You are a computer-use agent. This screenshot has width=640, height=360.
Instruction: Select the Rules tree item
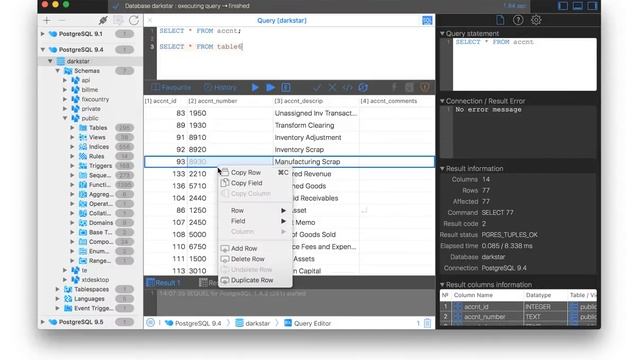coord(96,156)
